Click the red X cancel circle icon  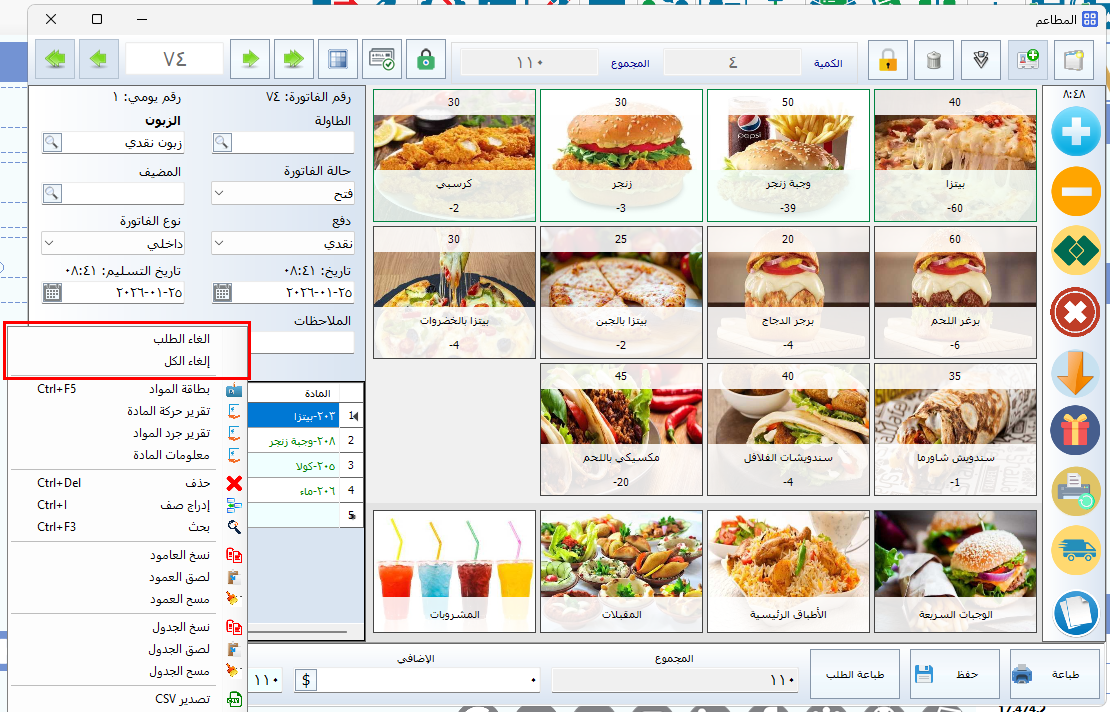[x=1075, y=312]
